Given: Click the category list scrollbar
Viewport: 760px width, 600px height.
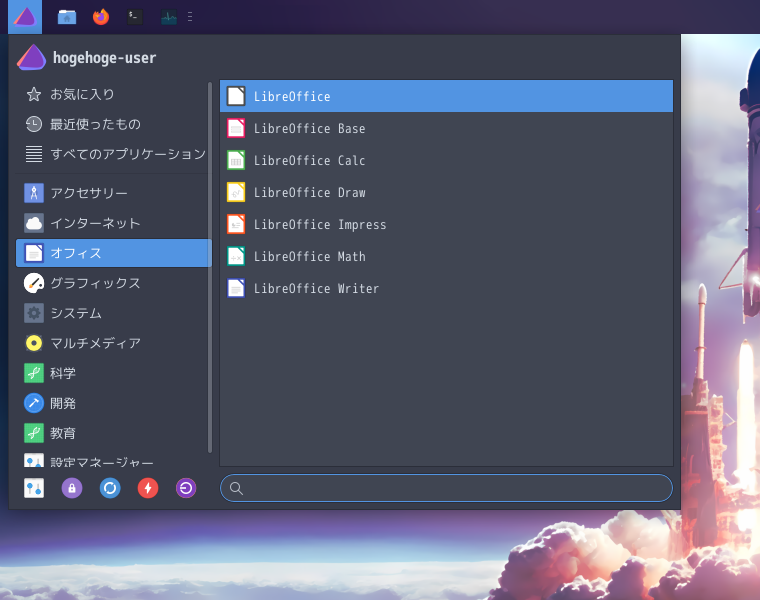Looking at the screenshot, I should tap(210, 267).
